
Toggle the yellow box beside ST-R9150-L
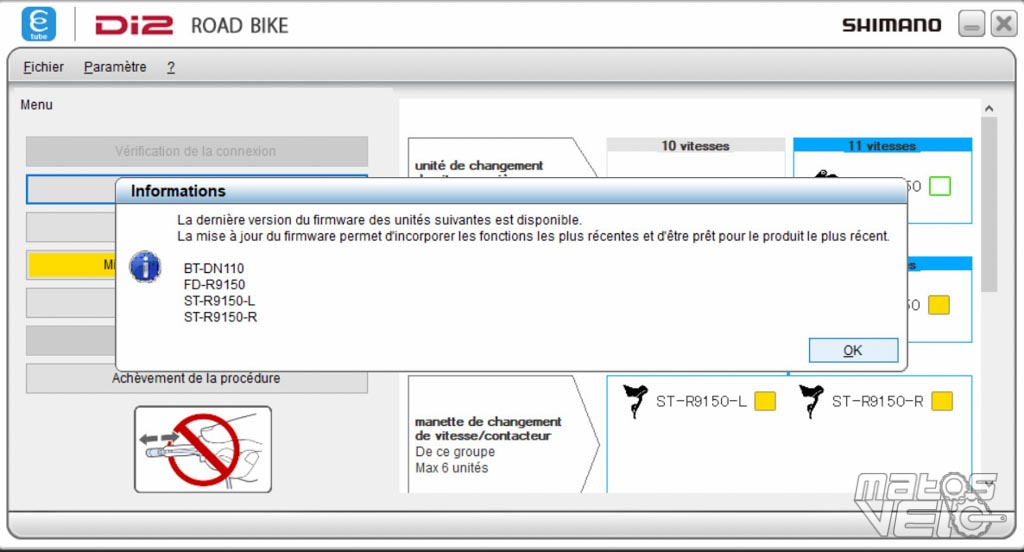(765, 401)
